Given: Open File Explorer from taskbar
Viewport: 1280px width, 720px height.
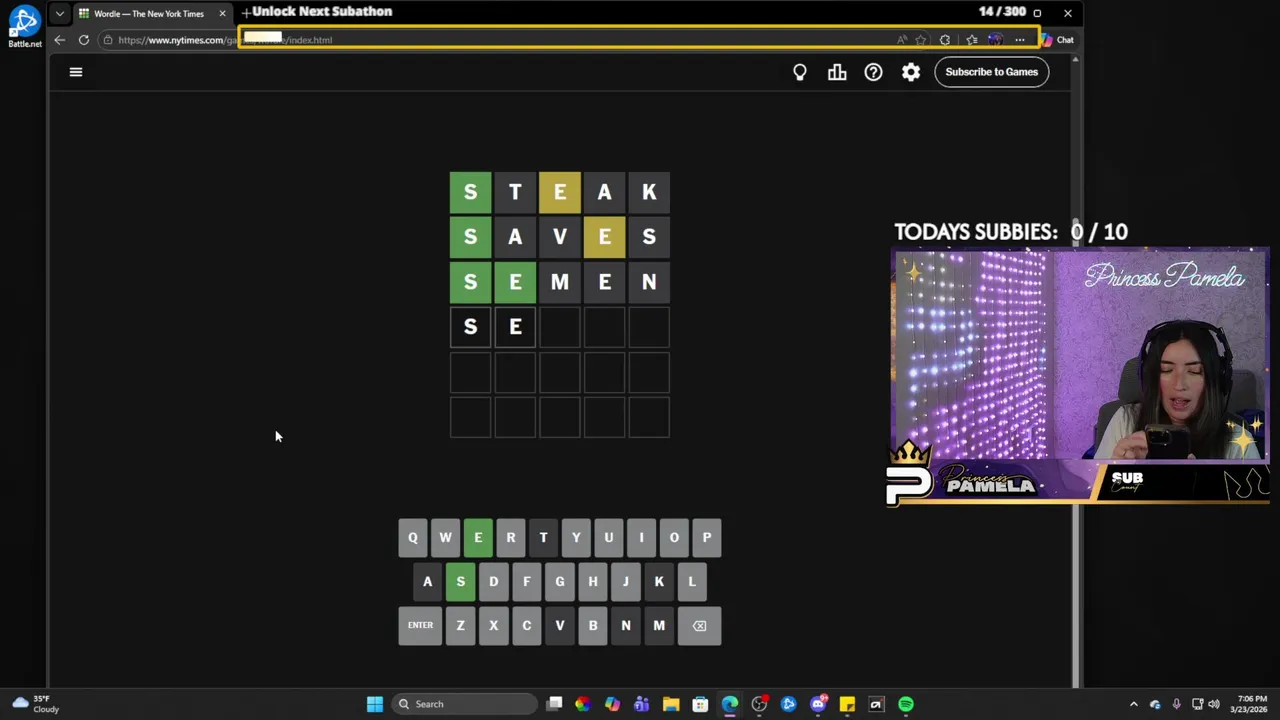Looking at the screenshot, I should coord(671,704).
